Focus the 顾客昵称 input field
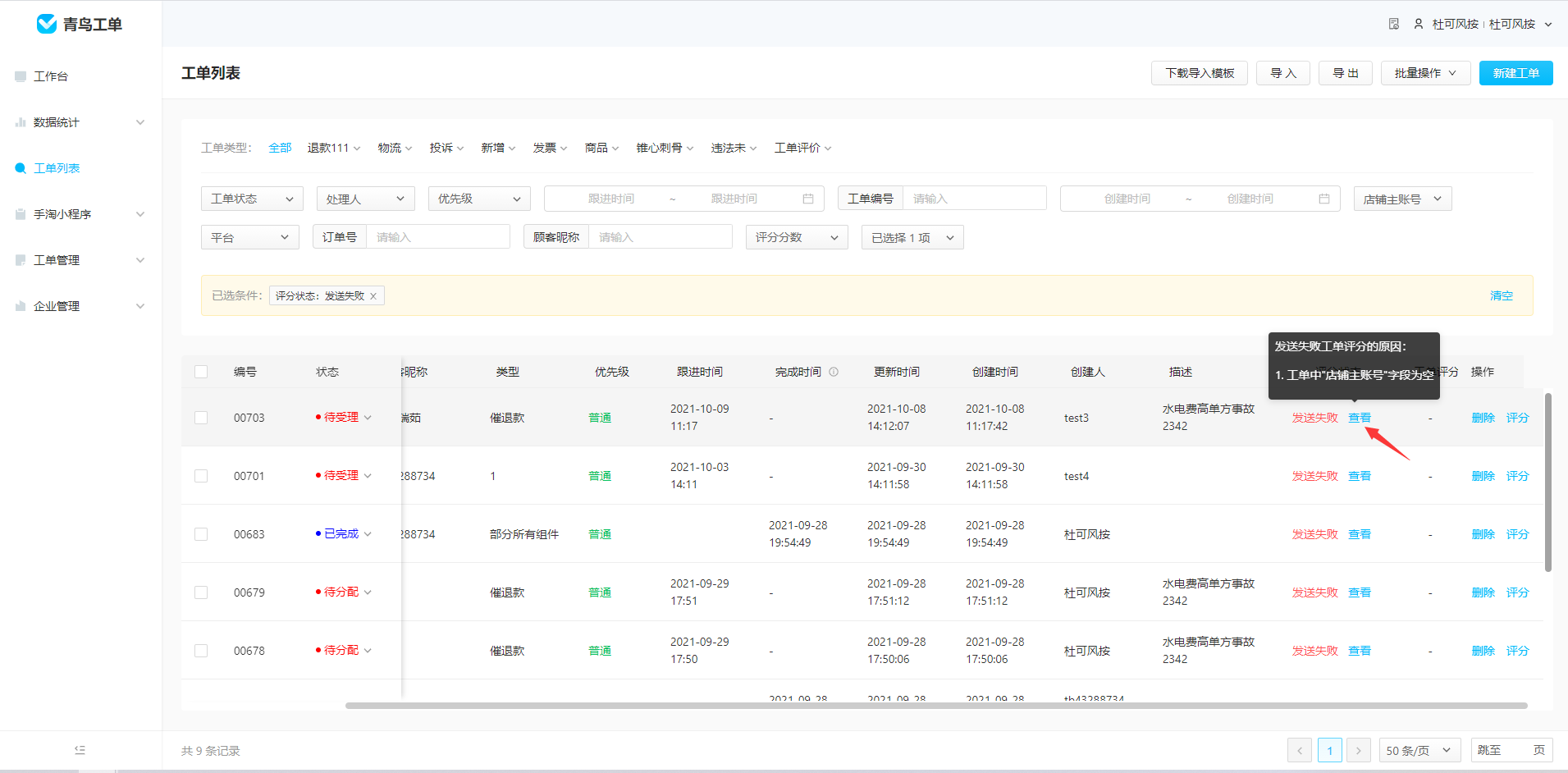1568x773 pixels. [x=661, y=237]
